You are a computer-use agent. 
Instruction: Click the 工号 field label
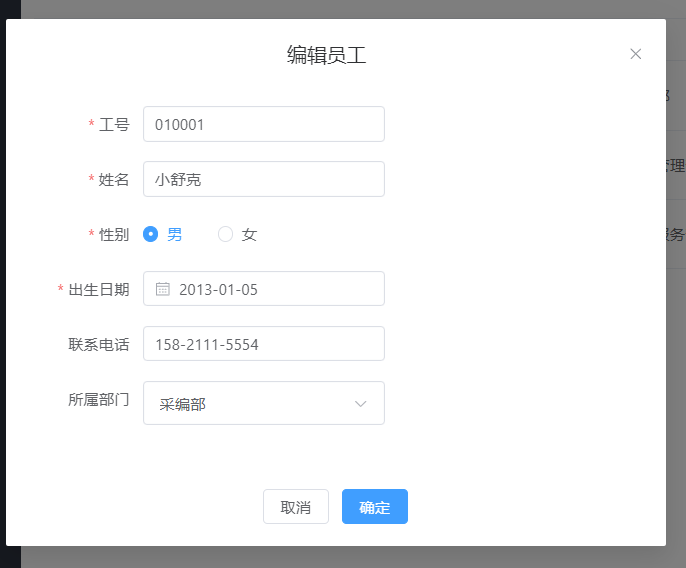pyautogui.click(x=114, y=125)
